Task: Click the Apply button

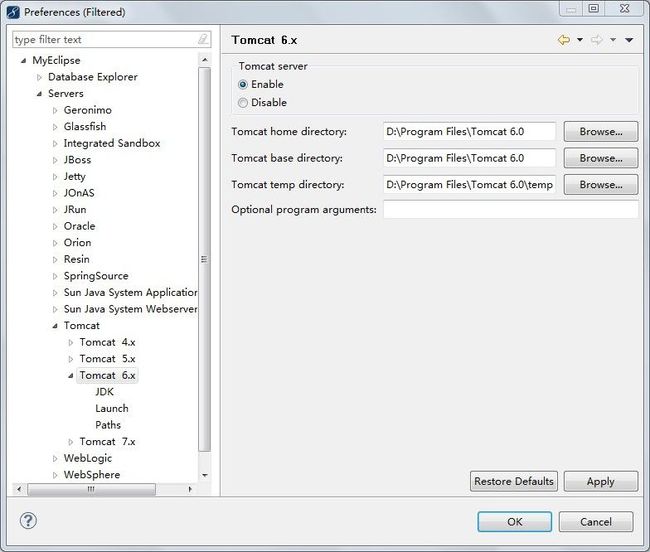Action: [x=601, y=481]
